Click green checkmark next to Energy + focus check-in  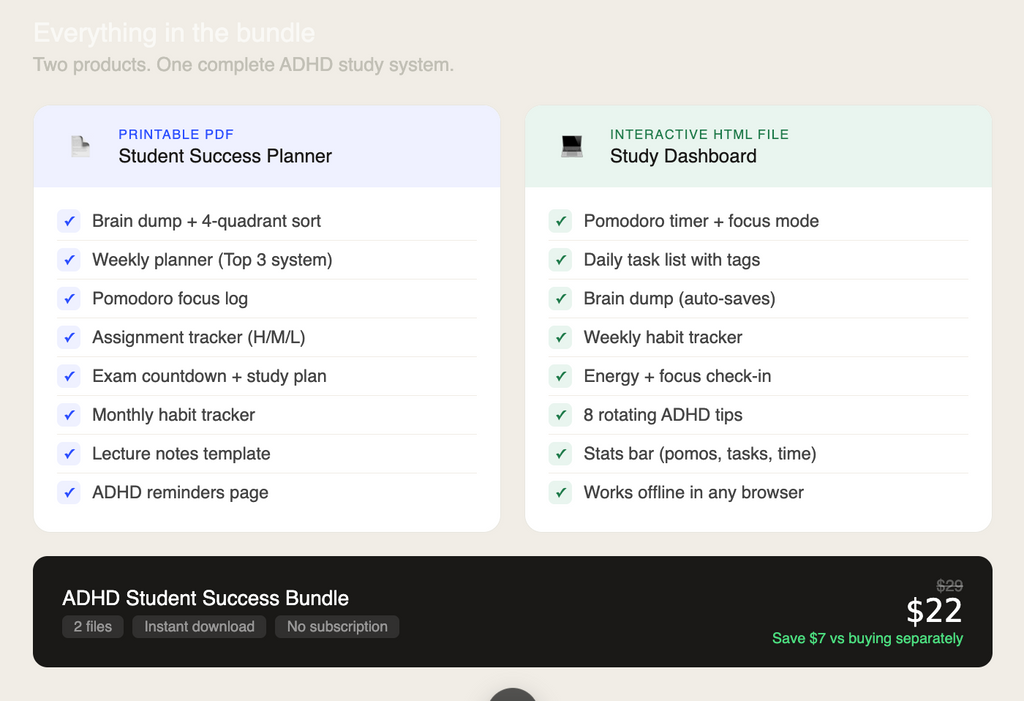click(560, 376)
